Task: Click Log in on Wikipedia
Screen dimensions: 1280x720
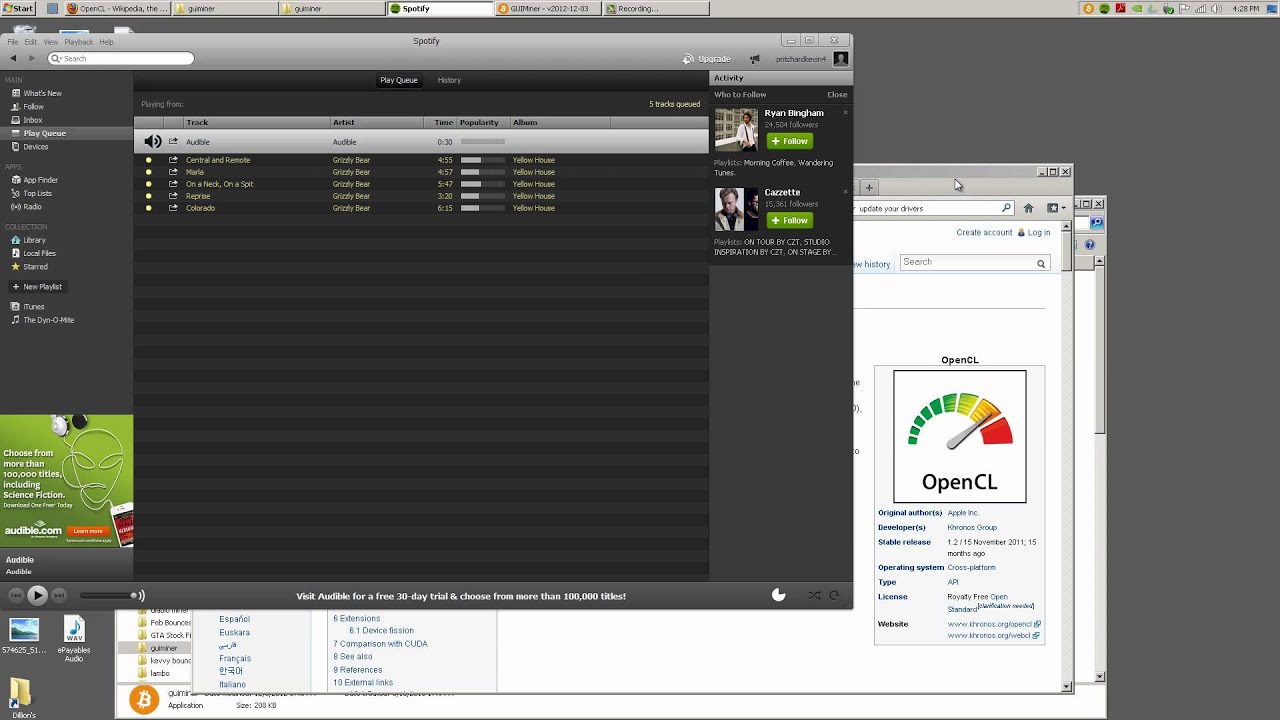Action: 1039,232
